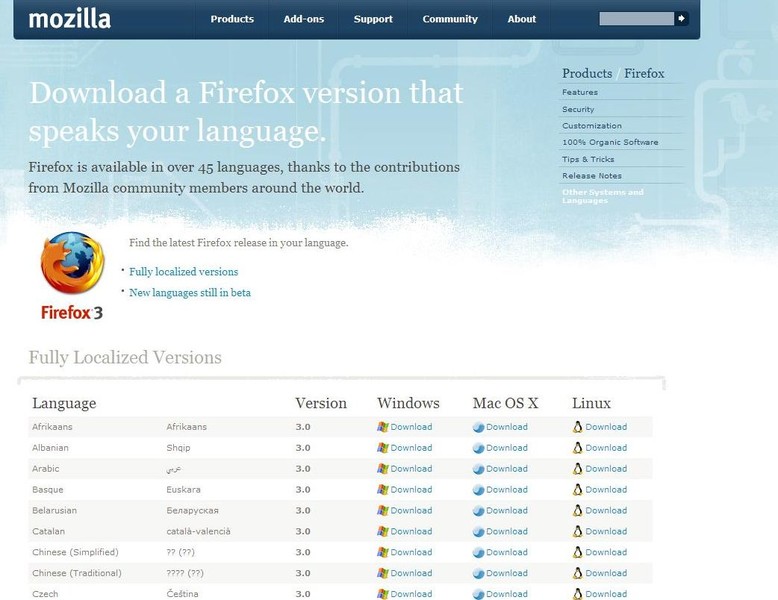Click the Mac icon in the Belarusian row
778x600 pixels.
click(478, 511)
